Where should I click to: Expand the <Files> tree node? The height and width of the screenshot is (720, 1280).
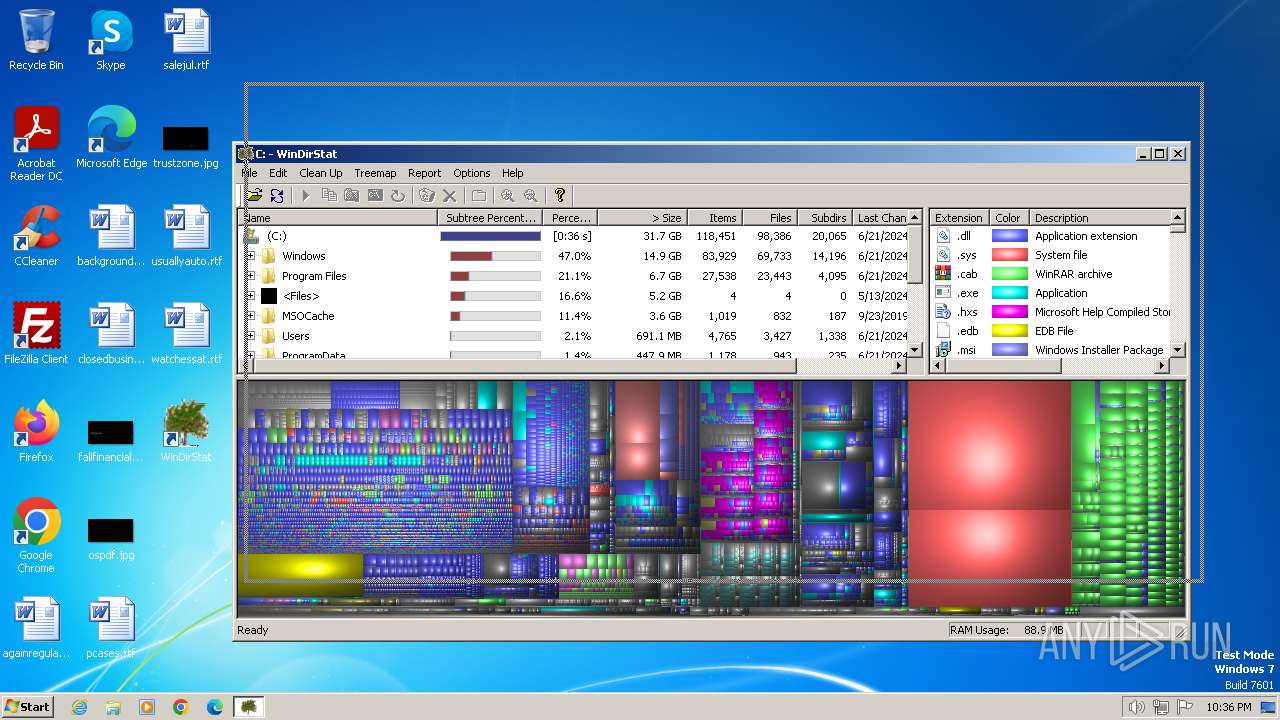[x=251, y=296]
